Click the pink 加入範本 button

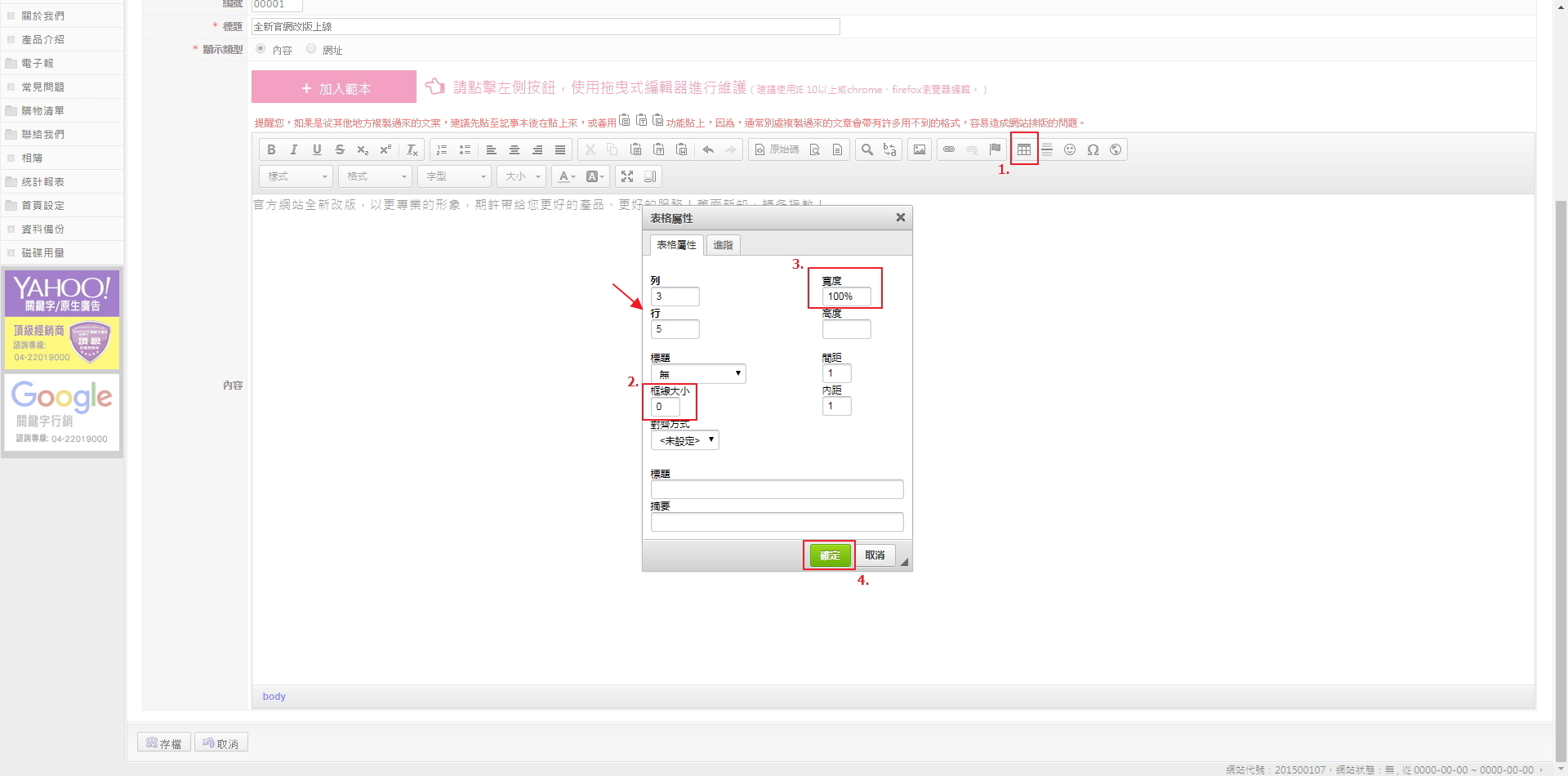pyautogui.click(x=334, y=87)
